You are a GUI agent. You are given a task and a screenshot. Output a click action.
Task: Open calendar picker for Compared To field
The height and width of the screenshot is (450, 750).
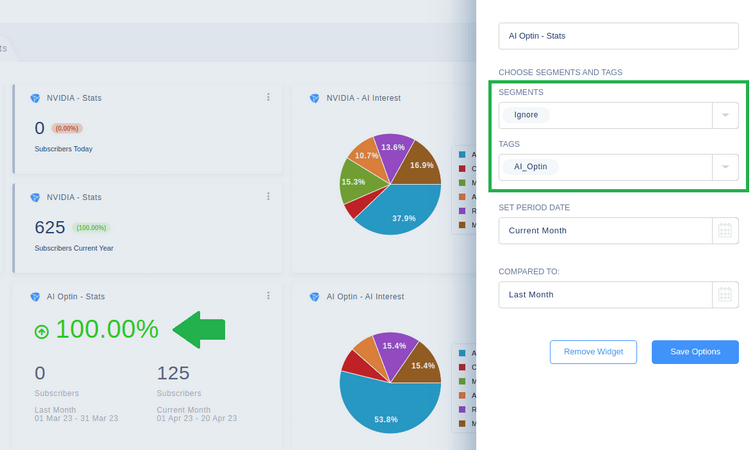[725, 295]
